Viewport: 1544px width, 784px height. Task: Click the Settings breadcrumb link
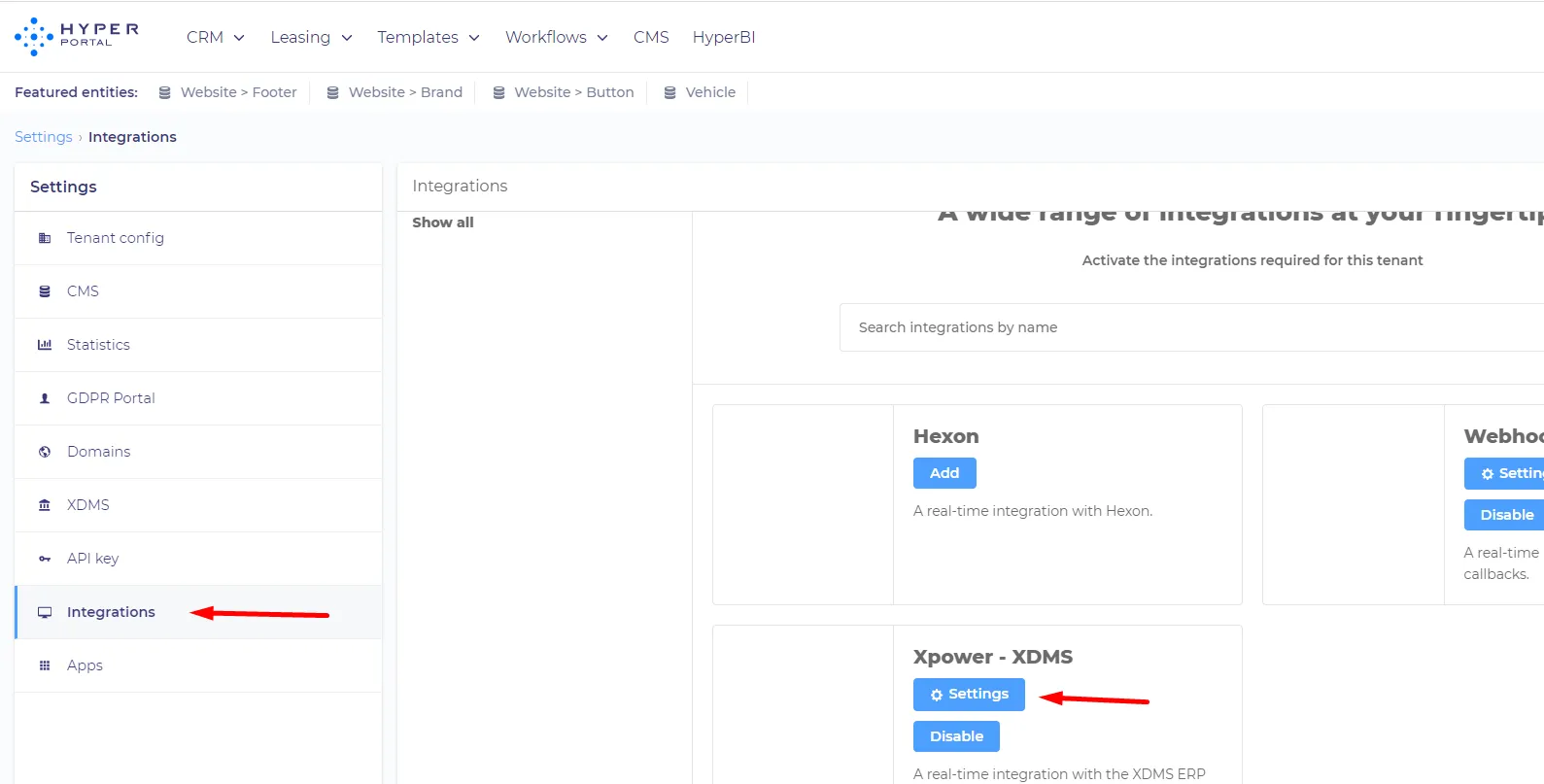[44, 137]
